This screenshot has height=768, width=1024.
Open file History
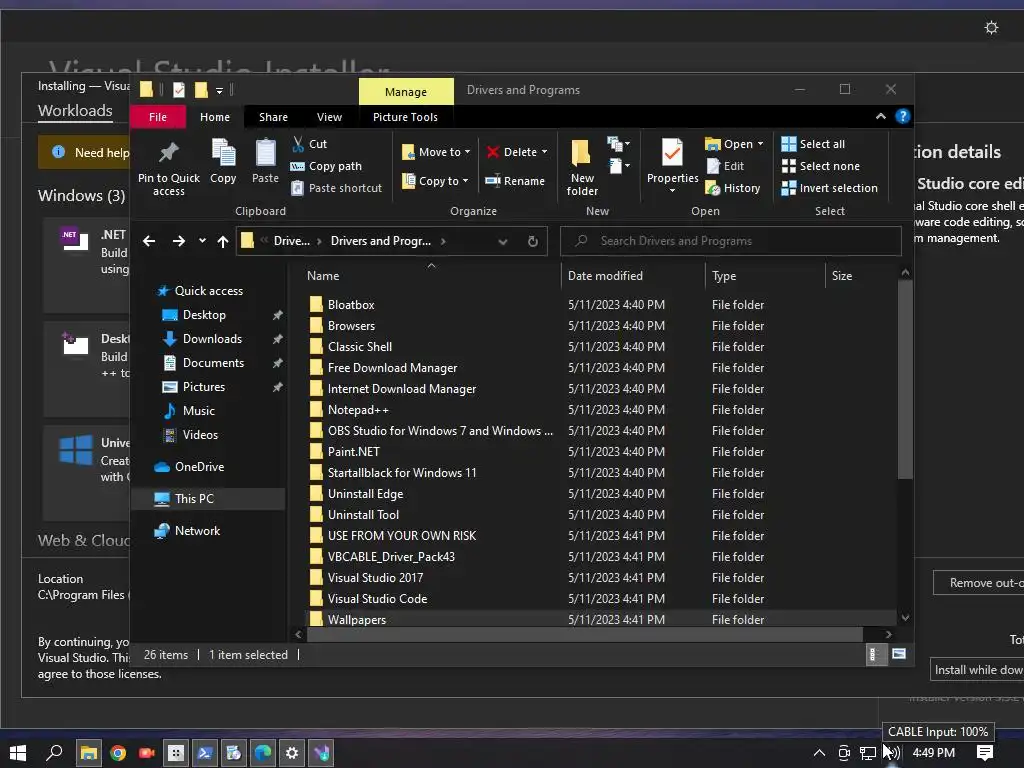[x=733, y=188]
